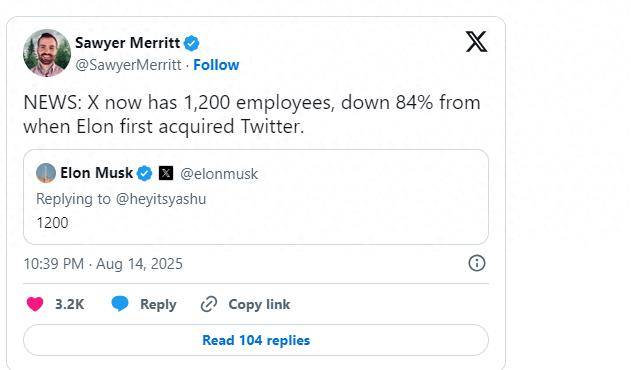Viewport: 631px width, 370px height.
Task: Copy link using the chain icon
Action: 209,304
